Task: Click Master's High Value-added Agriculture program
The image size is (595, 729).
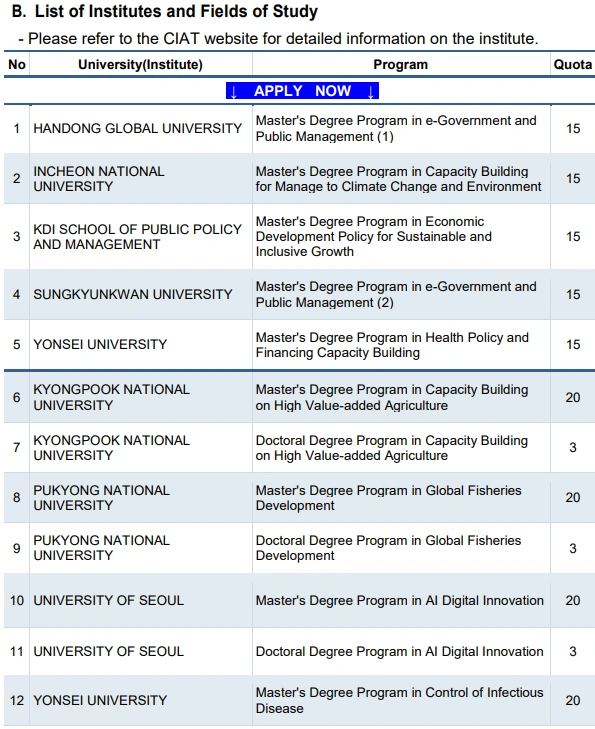Action: click(392, 398)
